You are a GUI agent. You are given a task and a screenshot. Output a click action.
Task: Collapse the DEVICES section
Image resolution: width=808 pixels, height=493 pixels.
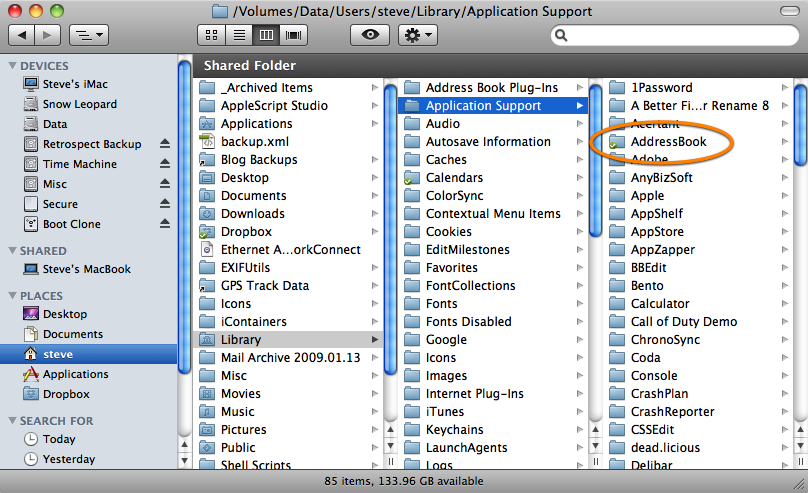pyautogui.click(x=12, y=66)
